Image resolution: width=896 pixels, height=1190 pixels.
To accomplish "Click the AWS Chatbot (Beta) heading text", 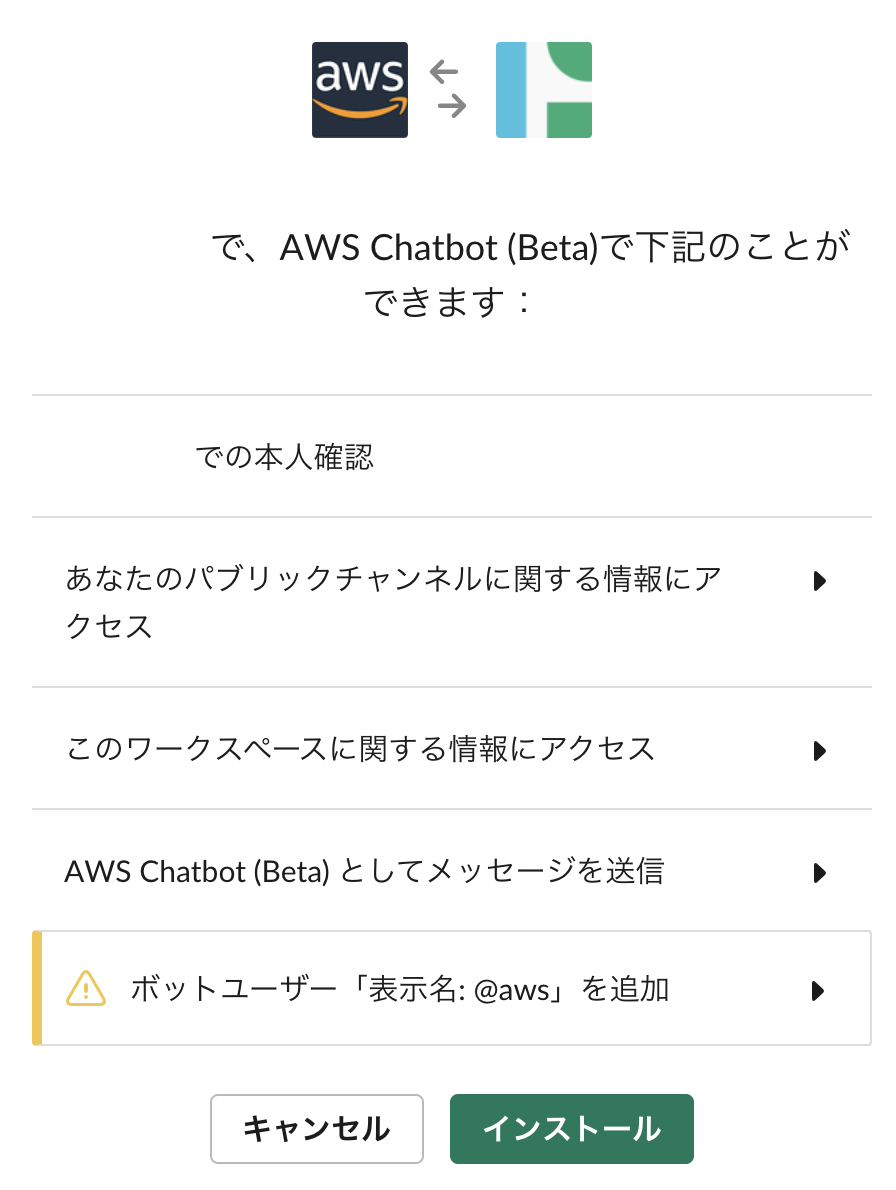I will pos(438,248).
